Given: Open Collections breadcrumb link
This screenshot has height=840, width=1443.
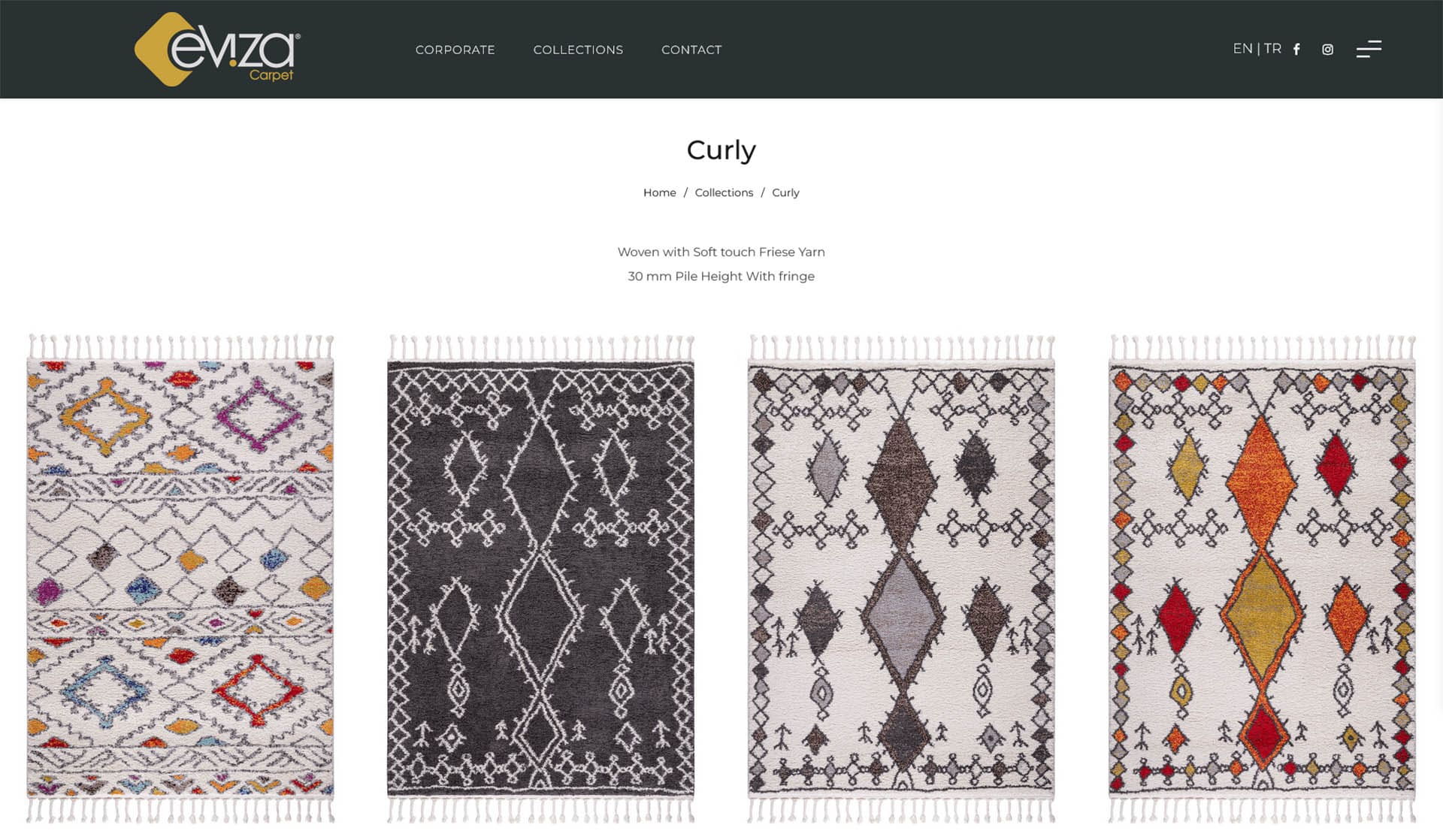Looking at the screenshot, I should pyautogui.click(x=724, y=192).
